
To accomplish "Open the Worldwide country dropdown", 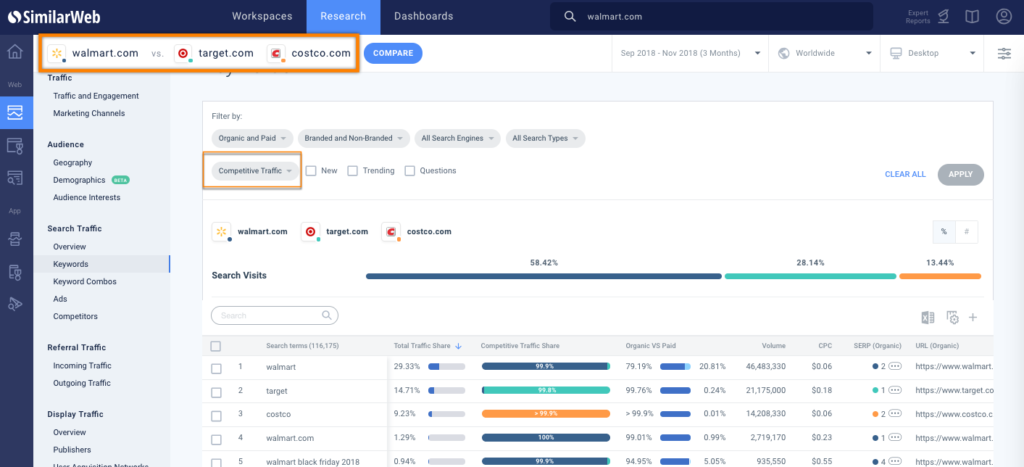I will pos(825,54).
